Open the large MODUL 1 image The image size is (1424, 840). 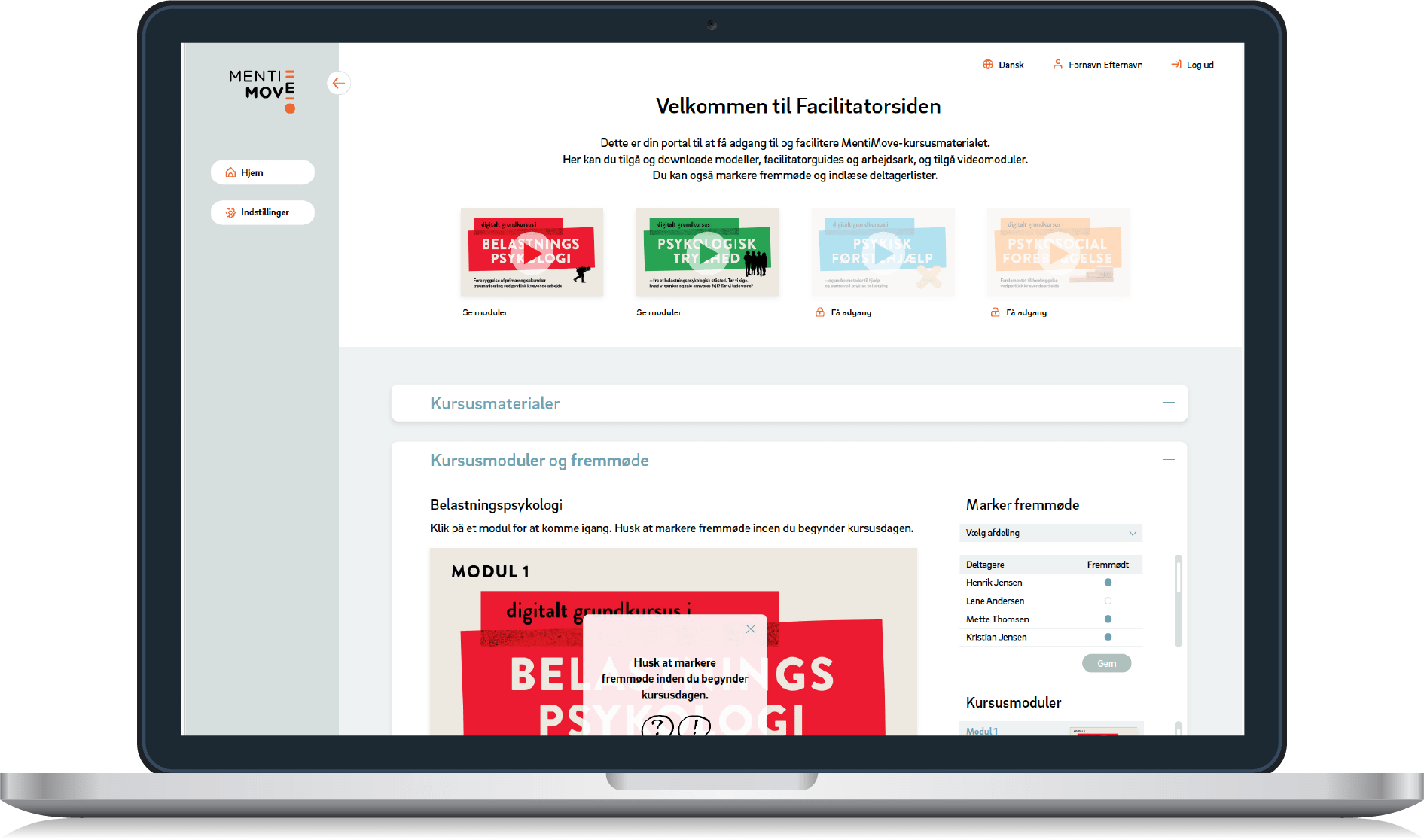click(x=673, y=642)
